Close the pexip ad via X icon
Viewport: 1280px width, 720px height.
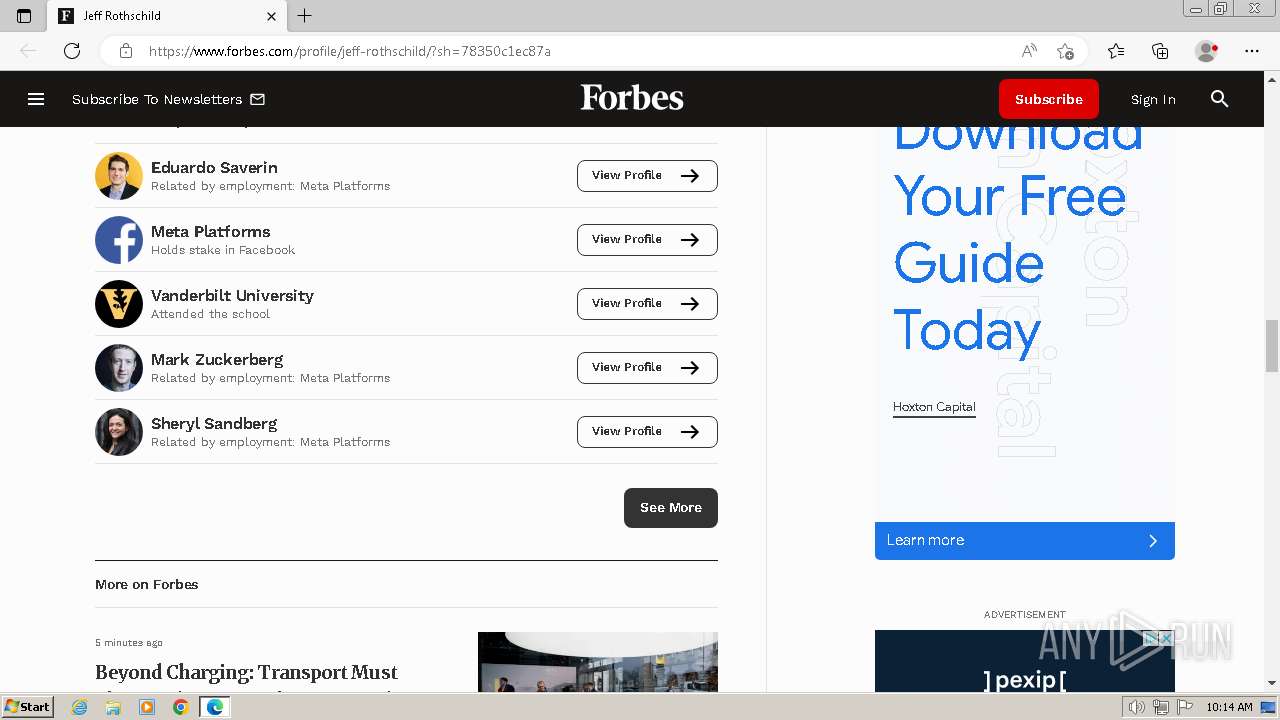pyautogui.click(x=1165, y=638)
